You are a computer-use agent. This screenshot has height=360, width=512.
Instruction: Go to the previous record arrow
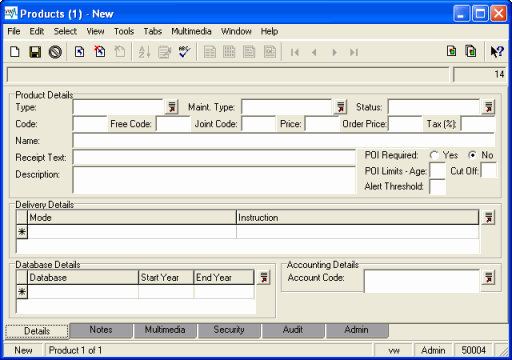pos(314,52)
